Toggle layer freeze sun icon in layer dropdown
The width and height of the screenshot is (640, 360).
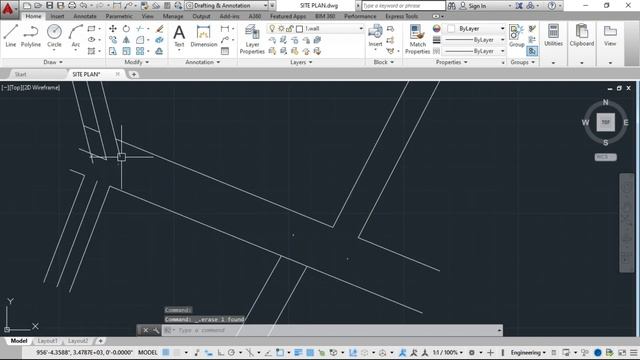click(281, 29)
